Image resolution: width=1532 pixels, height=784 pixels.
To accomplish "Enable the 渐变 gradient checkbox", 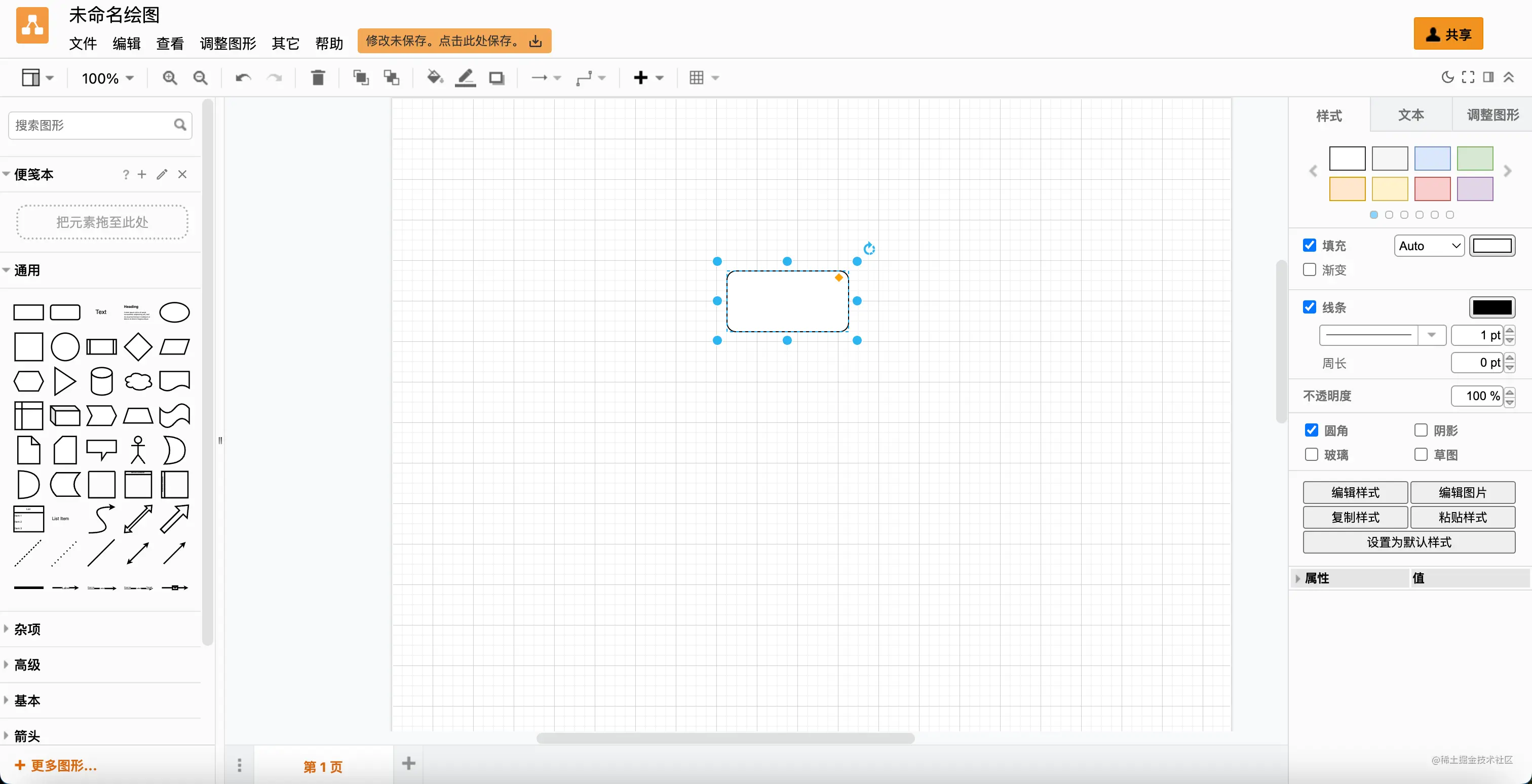I will coord(1310,270).
